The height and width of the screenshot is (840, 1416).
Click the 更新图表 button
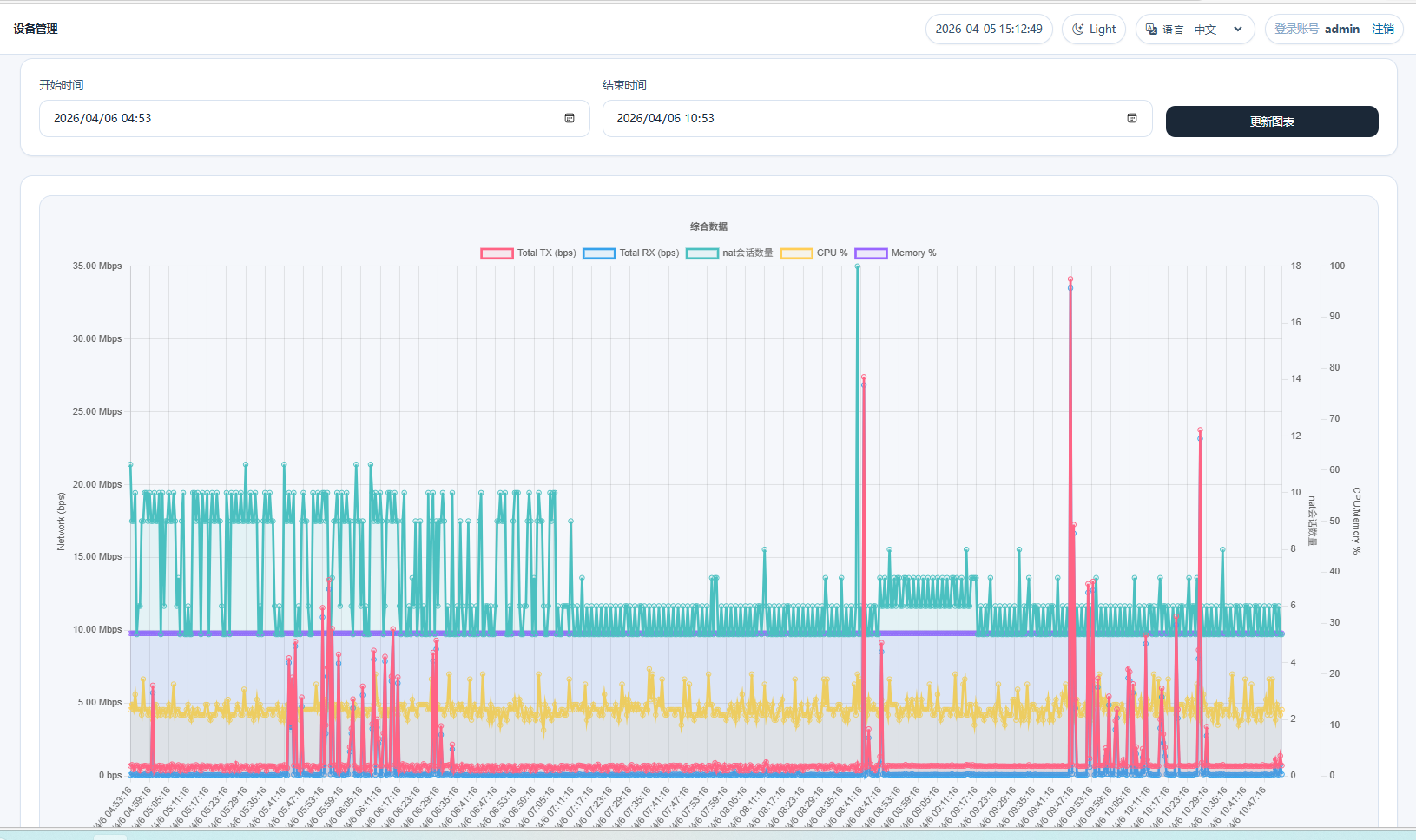tap(1271, 121)
